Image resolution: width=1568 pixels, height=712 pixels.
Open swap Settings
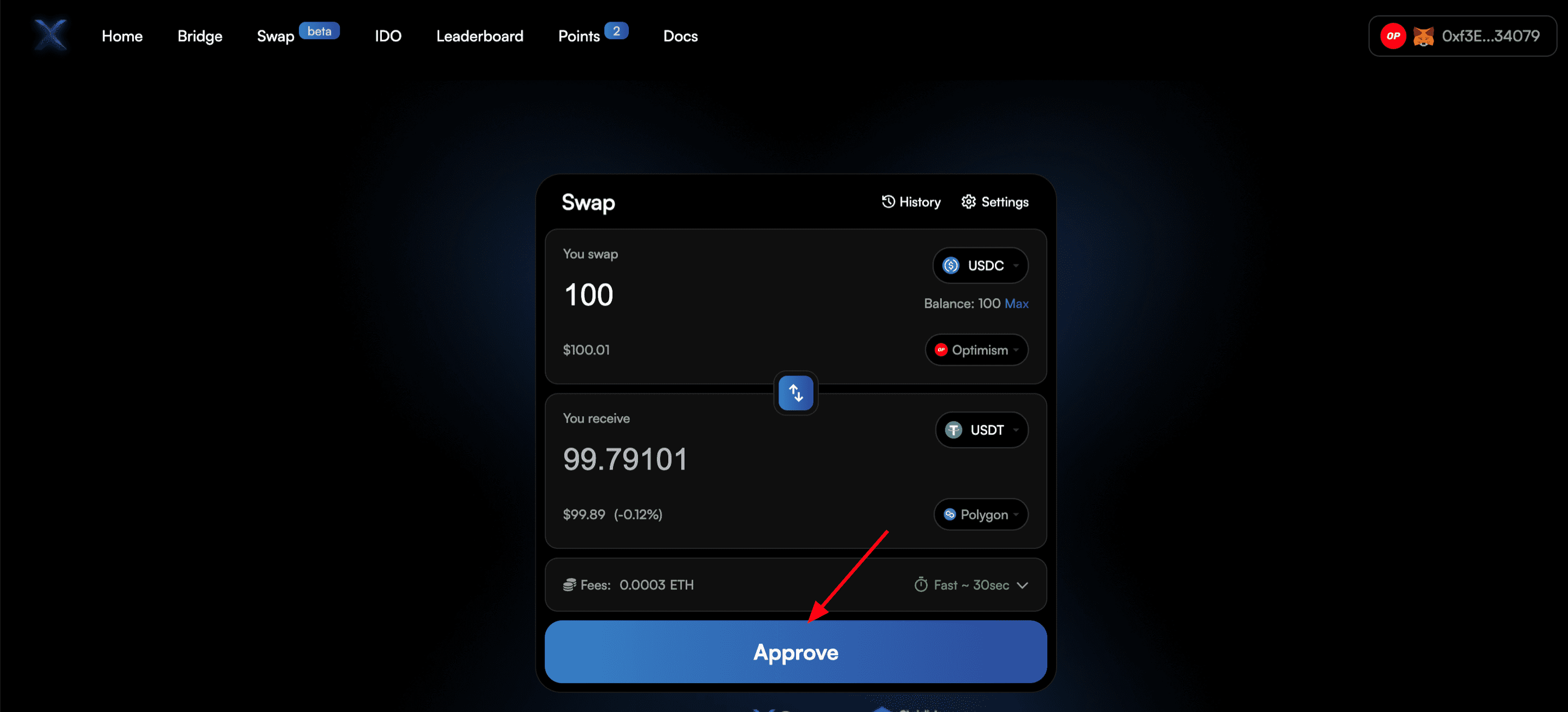[x=994, y=202]
